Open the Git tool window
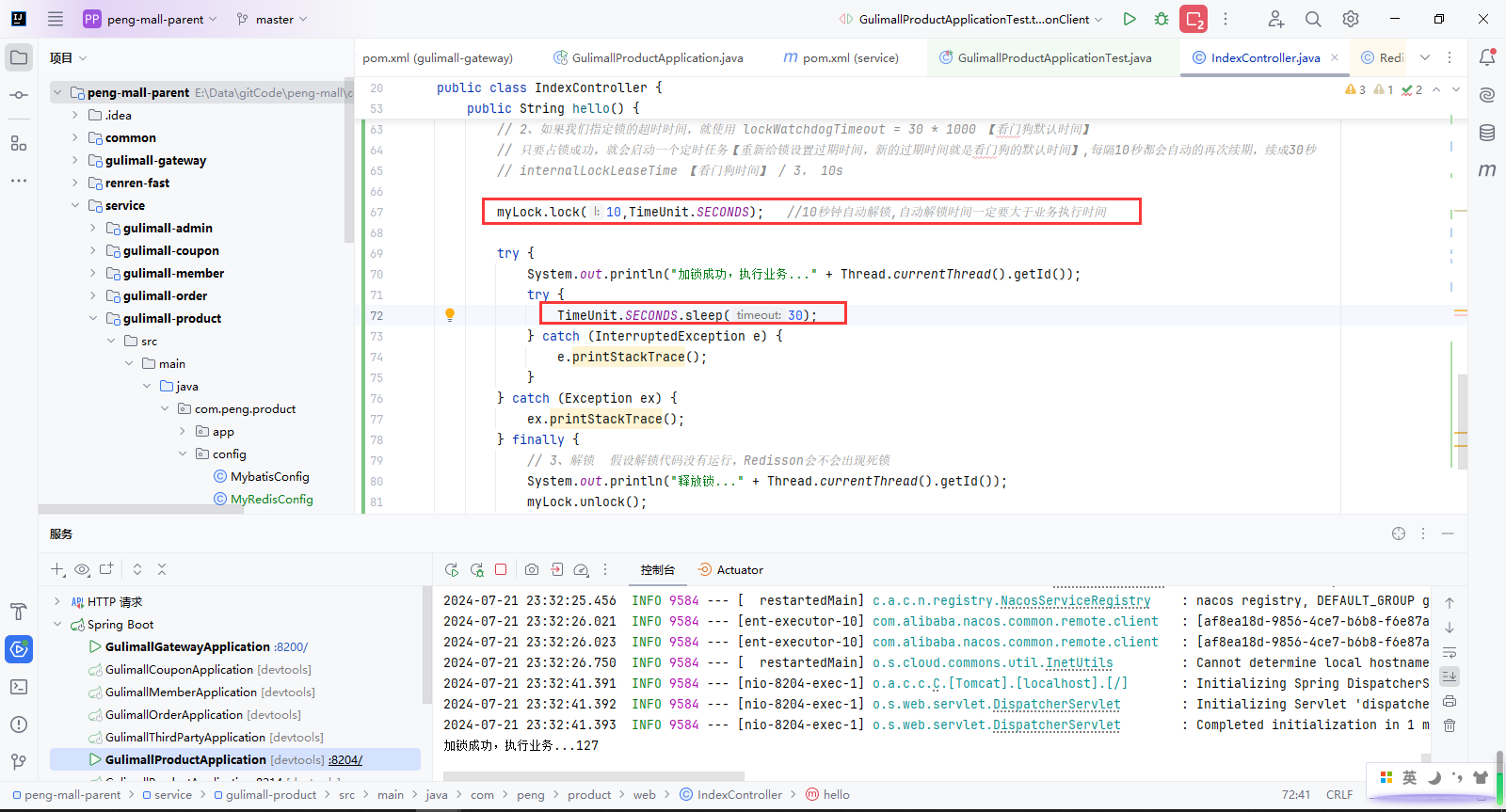The image size is (1506, 812). click(x=19, y=762)
